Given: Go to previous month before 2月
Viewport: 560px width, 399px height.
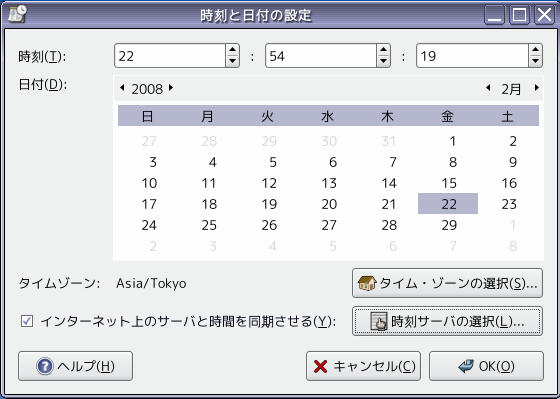Looking at the screenshot, I should [x=488, y=88].
